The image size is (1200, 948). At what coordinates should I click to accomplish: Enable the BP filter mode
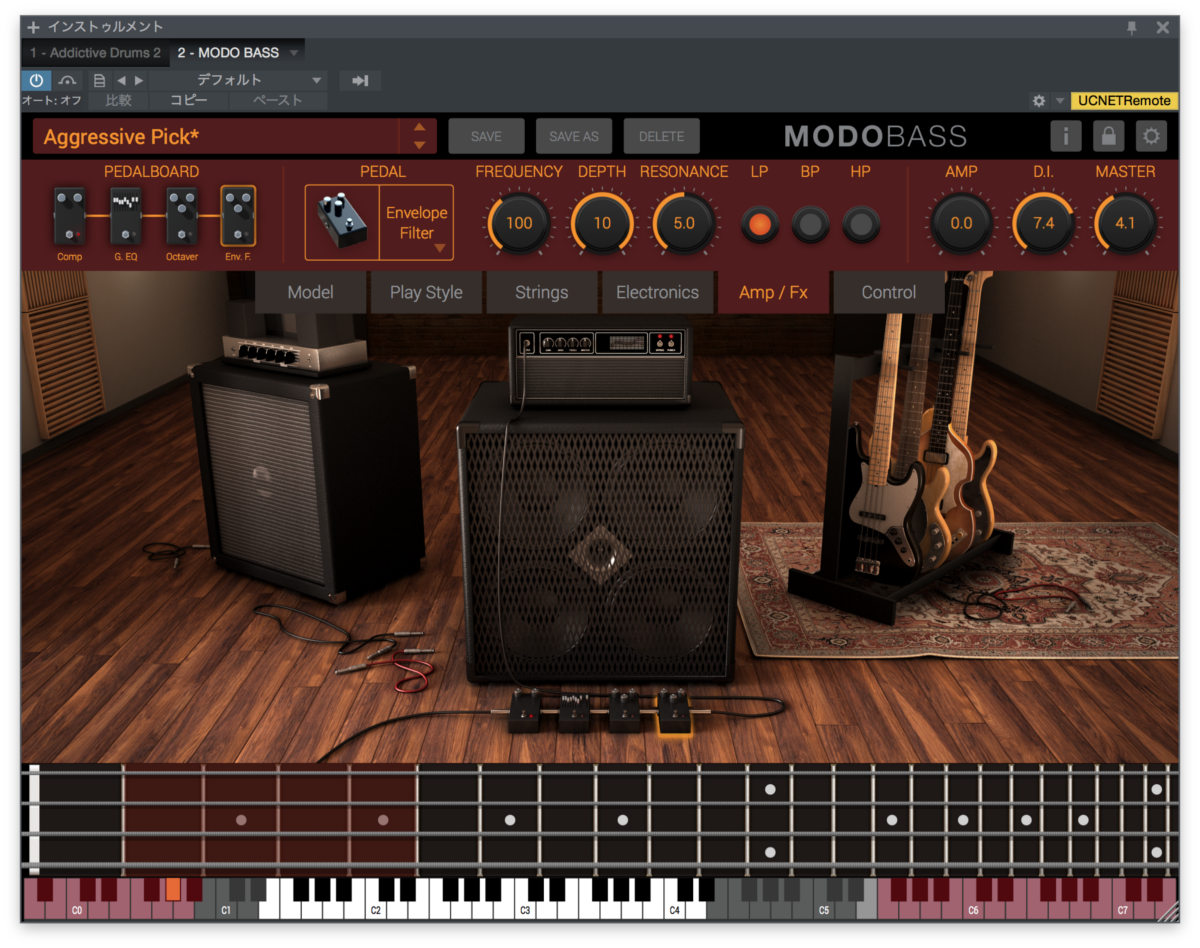tap(811, 224)
